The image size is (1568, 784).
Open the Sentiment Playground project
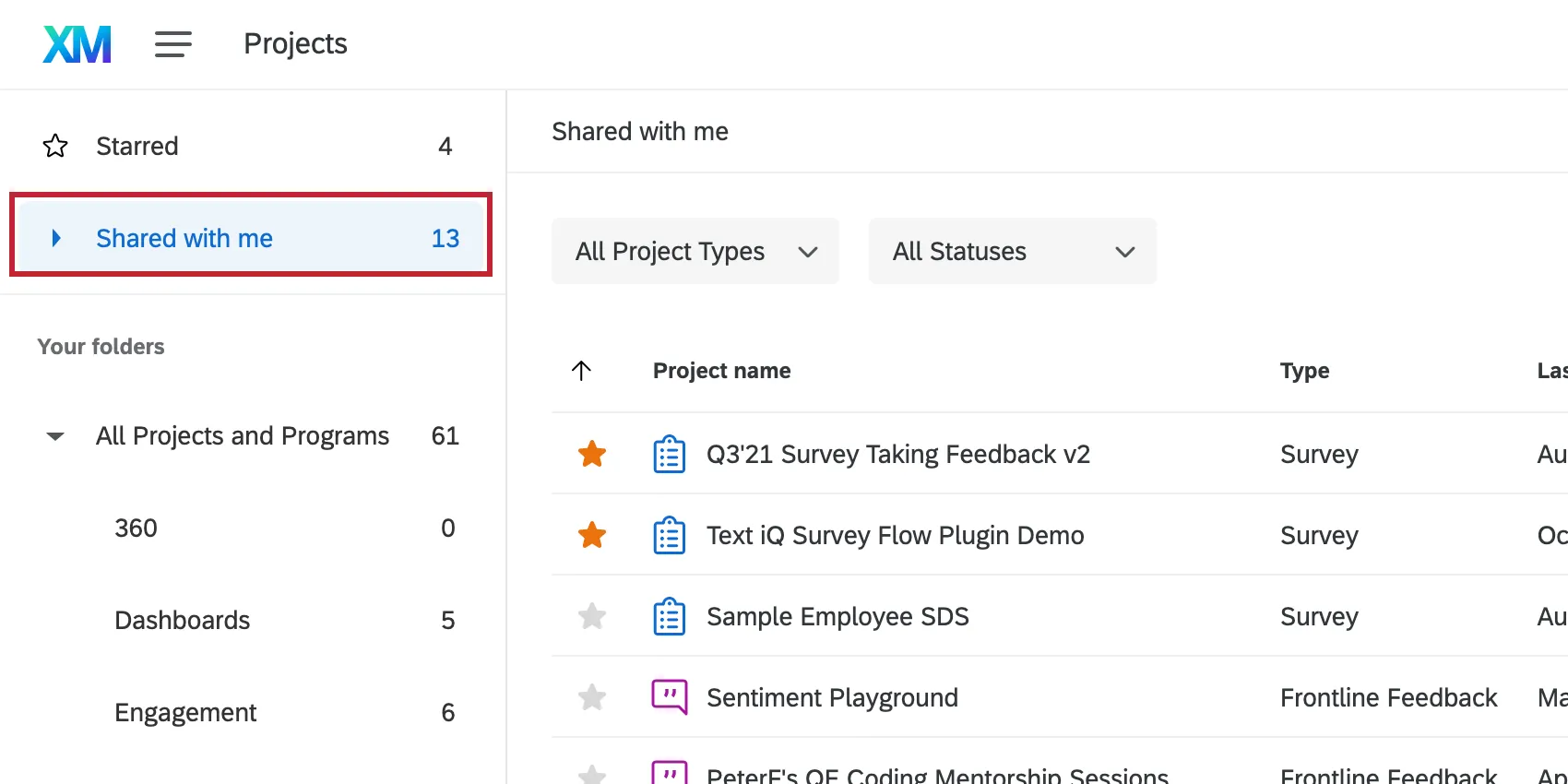832,697
